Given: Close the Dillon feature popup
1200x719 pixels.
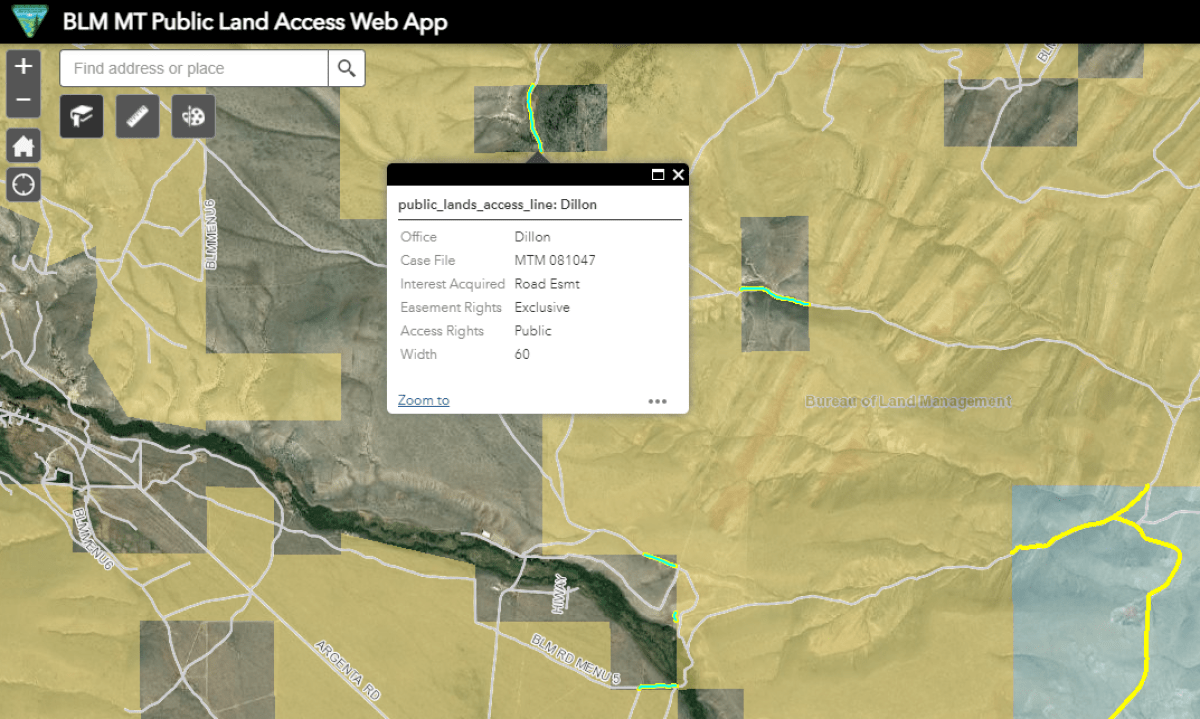Looking at the screenshot, I should tap(678, 174).
